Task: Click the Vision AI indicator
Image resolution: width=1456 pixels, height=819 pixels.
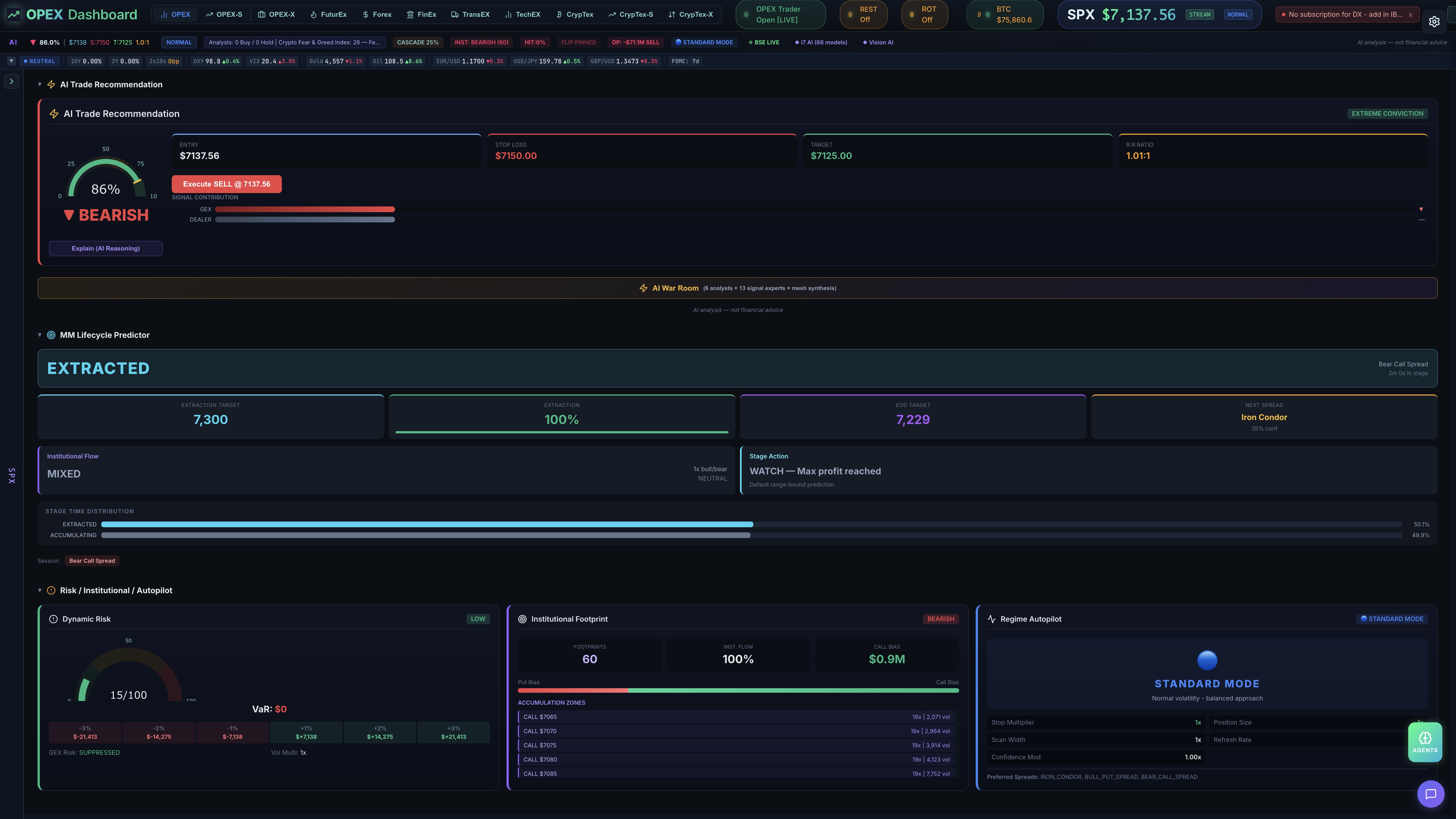Action: [x=878, y=42]
